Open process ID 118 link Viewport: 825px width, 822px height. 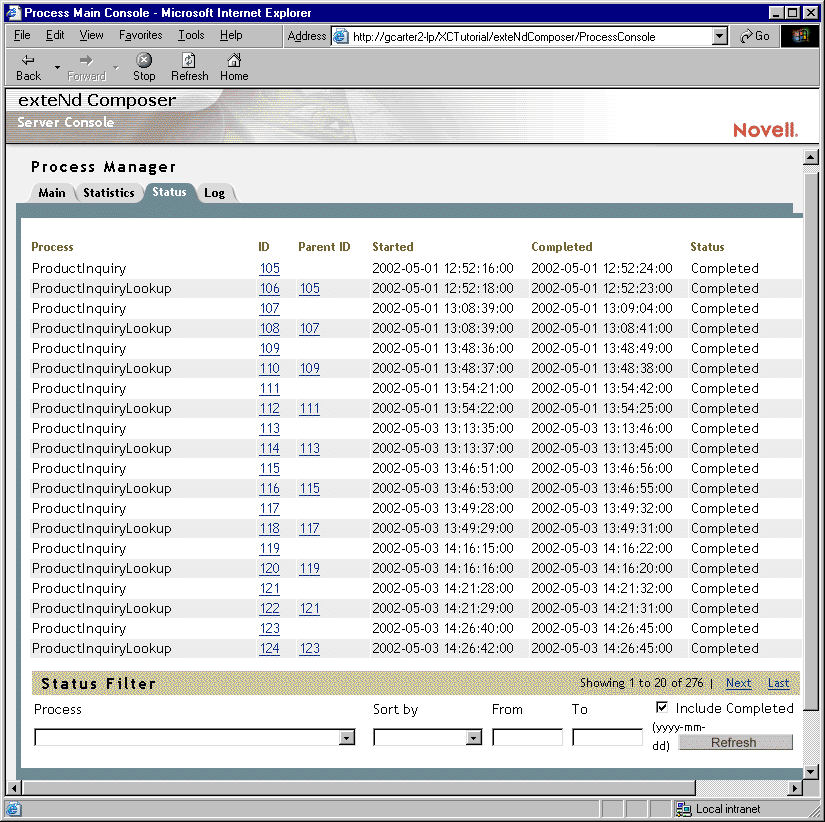[269, 528]
